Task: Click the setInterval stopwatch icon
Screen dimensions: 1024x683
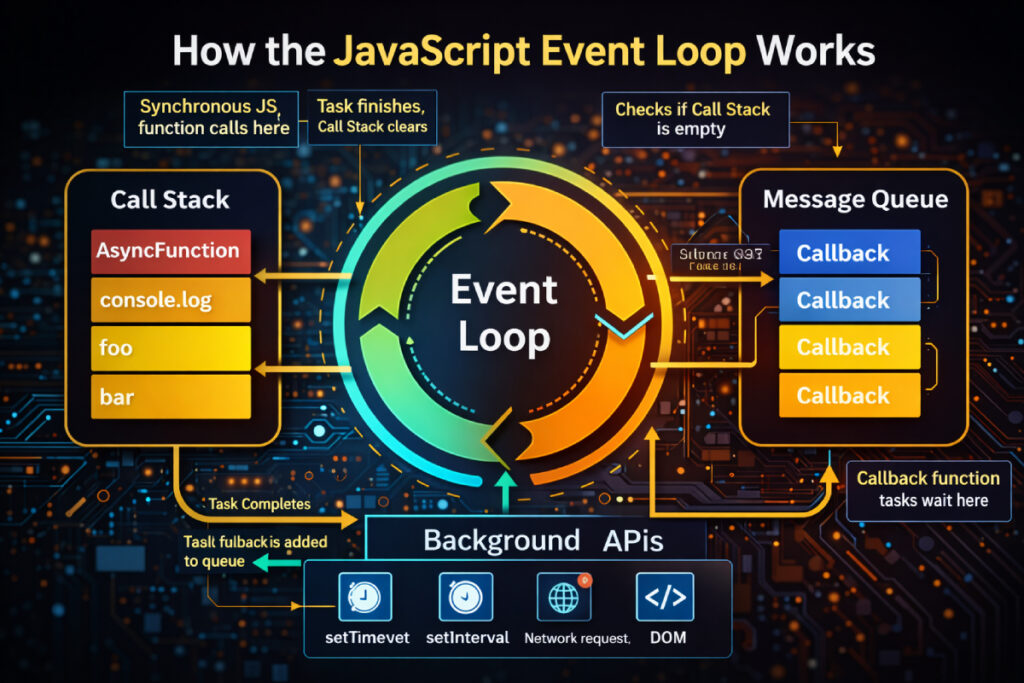Action: [466, 596]
